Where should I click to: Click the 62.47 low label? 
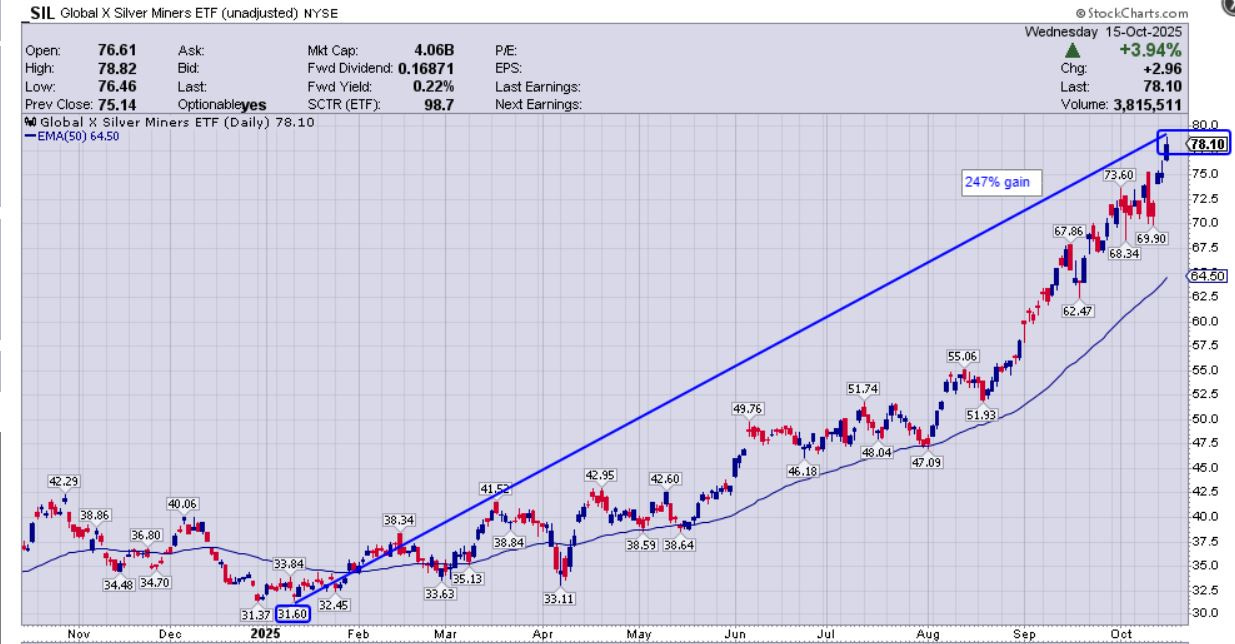click(1078, 311)
